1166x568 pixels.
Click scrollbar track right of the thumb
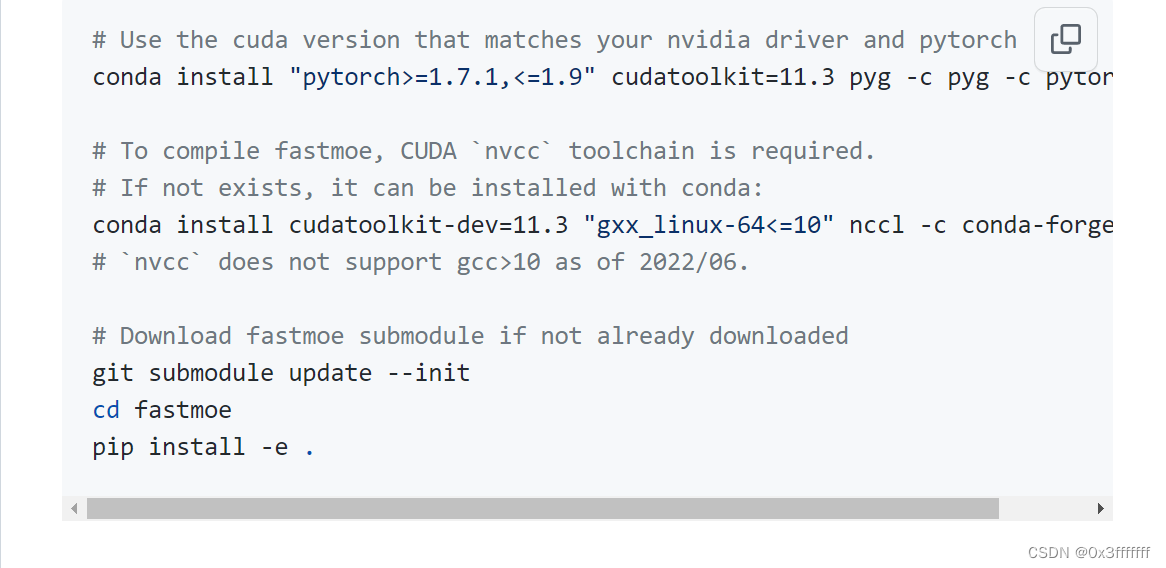[1044, 509]
